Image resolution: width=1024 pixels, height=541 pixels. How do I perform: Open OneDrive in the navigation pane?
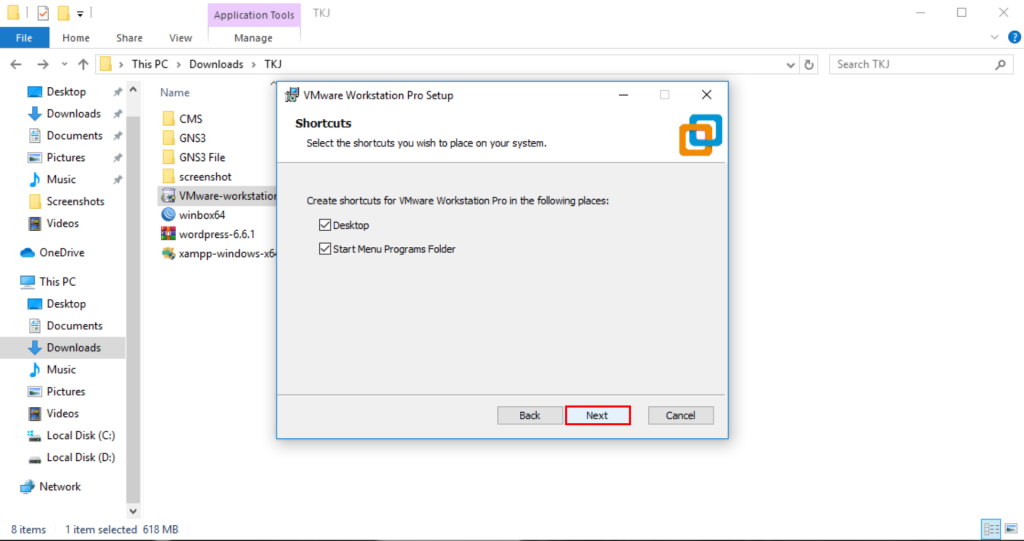pyautogui.click(x=61, y=253)
